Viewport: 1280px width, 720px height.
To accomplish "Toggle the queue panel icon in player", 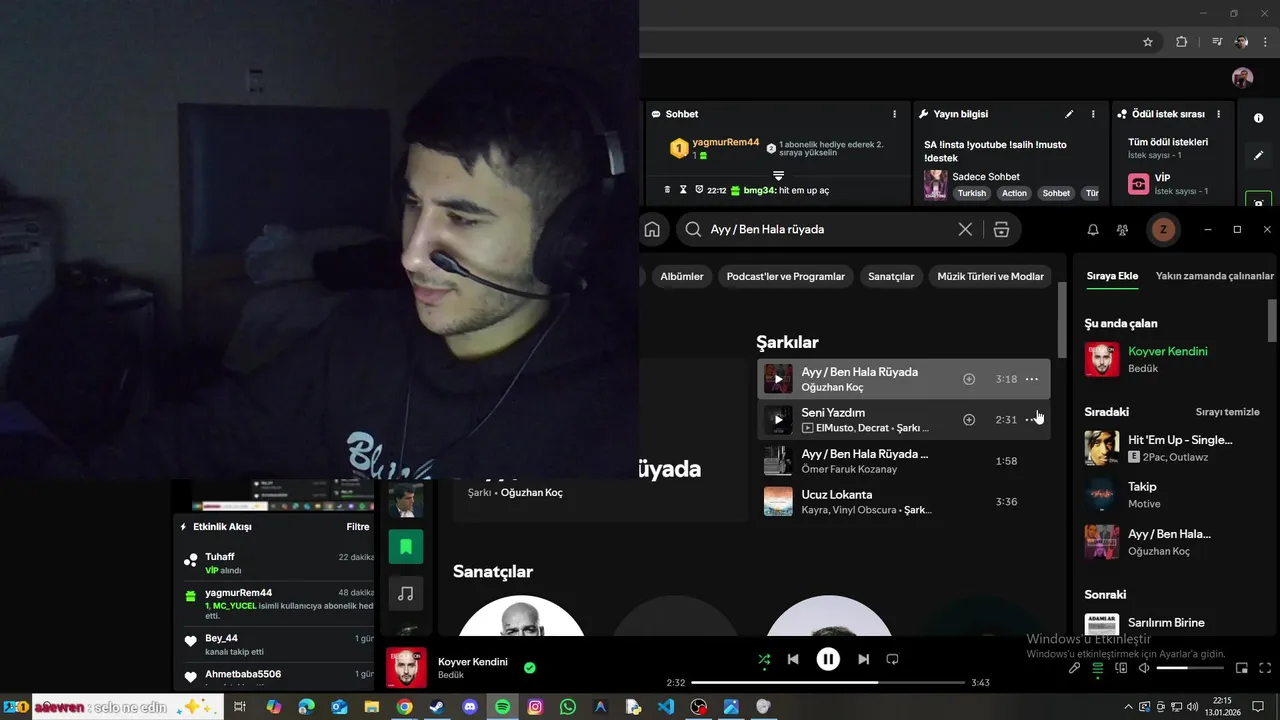I will [x=1098, y=668].
